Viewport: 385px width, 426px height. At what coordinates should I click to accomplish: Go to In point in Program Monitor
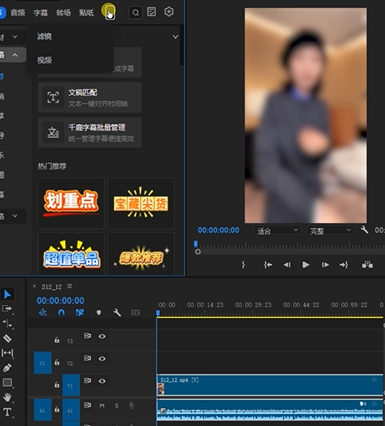(268, 265)
